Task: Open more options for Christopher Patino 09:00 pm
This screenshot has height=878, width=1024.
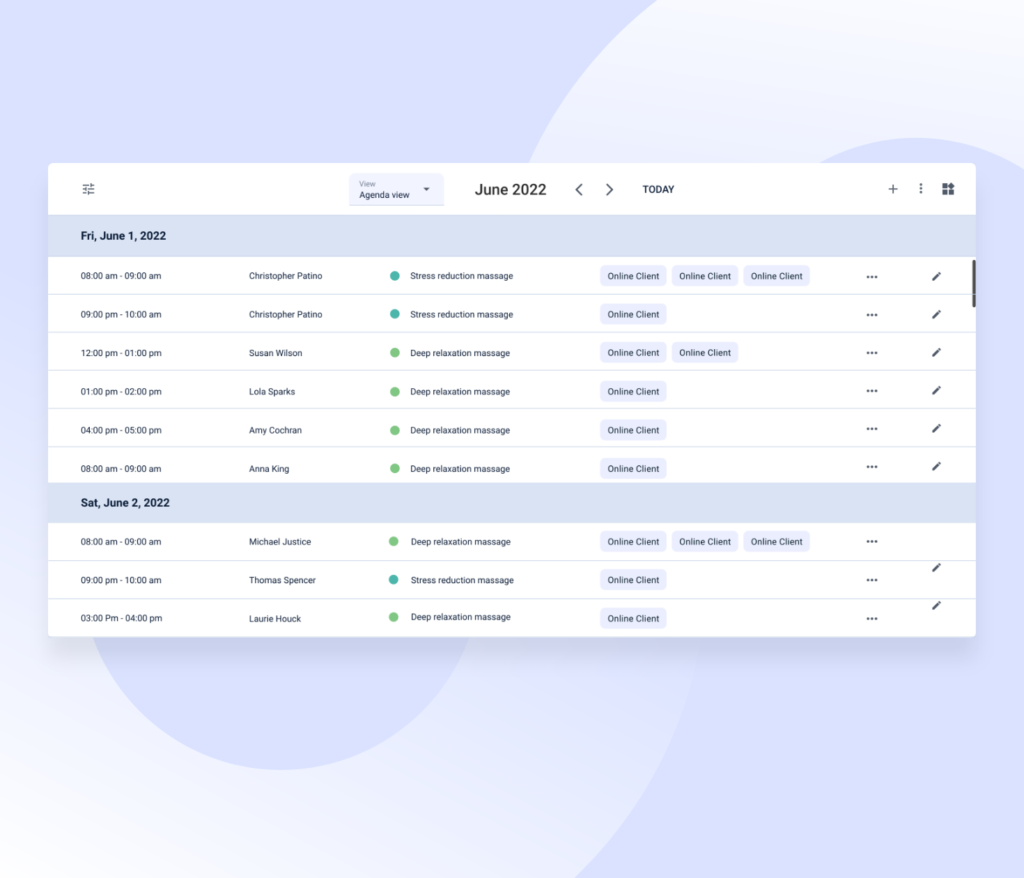Action: click(872, 315)
